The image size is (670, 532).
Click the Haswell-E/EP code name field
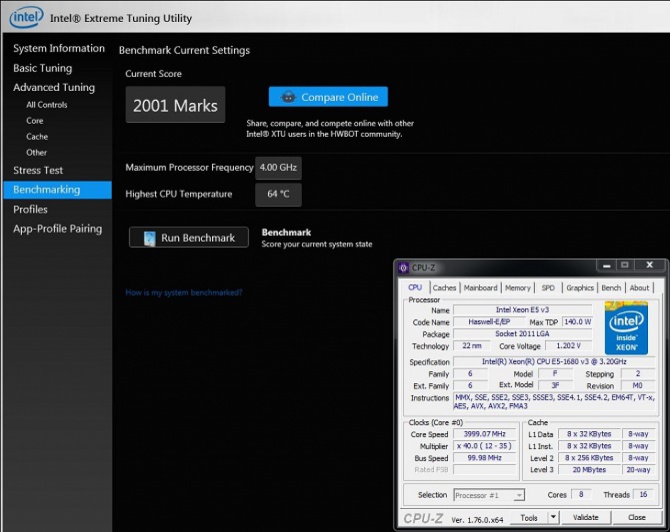coord(489,322)
